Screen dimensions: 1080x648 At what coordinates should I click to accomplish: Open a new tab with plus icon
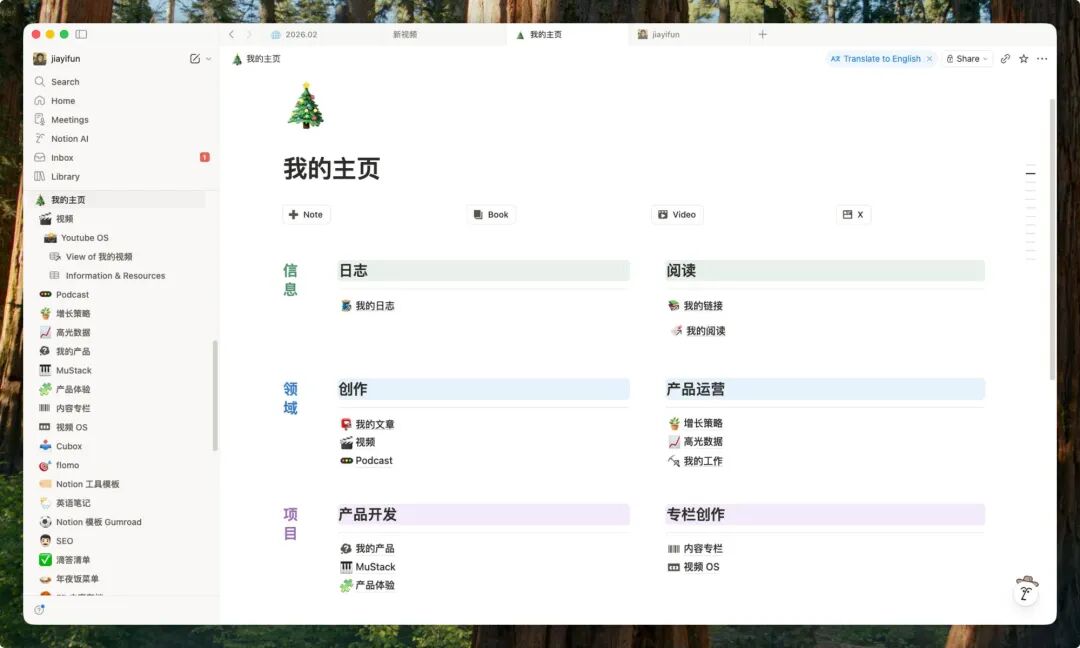(x=762, y=34)
